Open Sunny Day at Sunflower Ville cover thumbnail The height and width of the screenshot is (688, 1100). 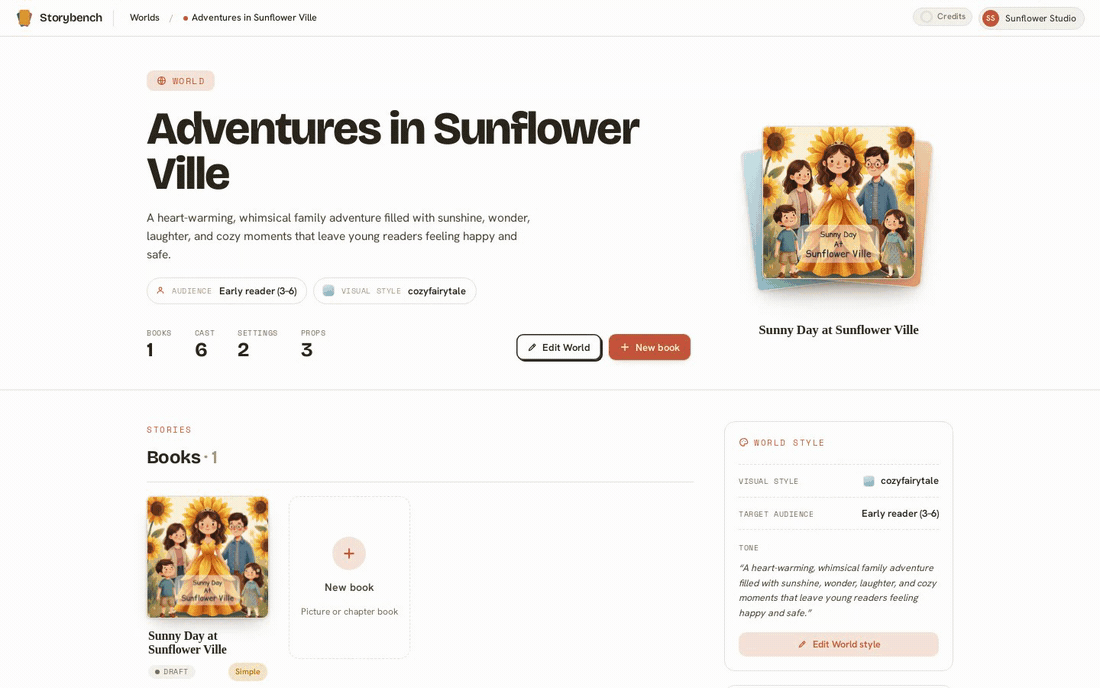tap(208, 557)
